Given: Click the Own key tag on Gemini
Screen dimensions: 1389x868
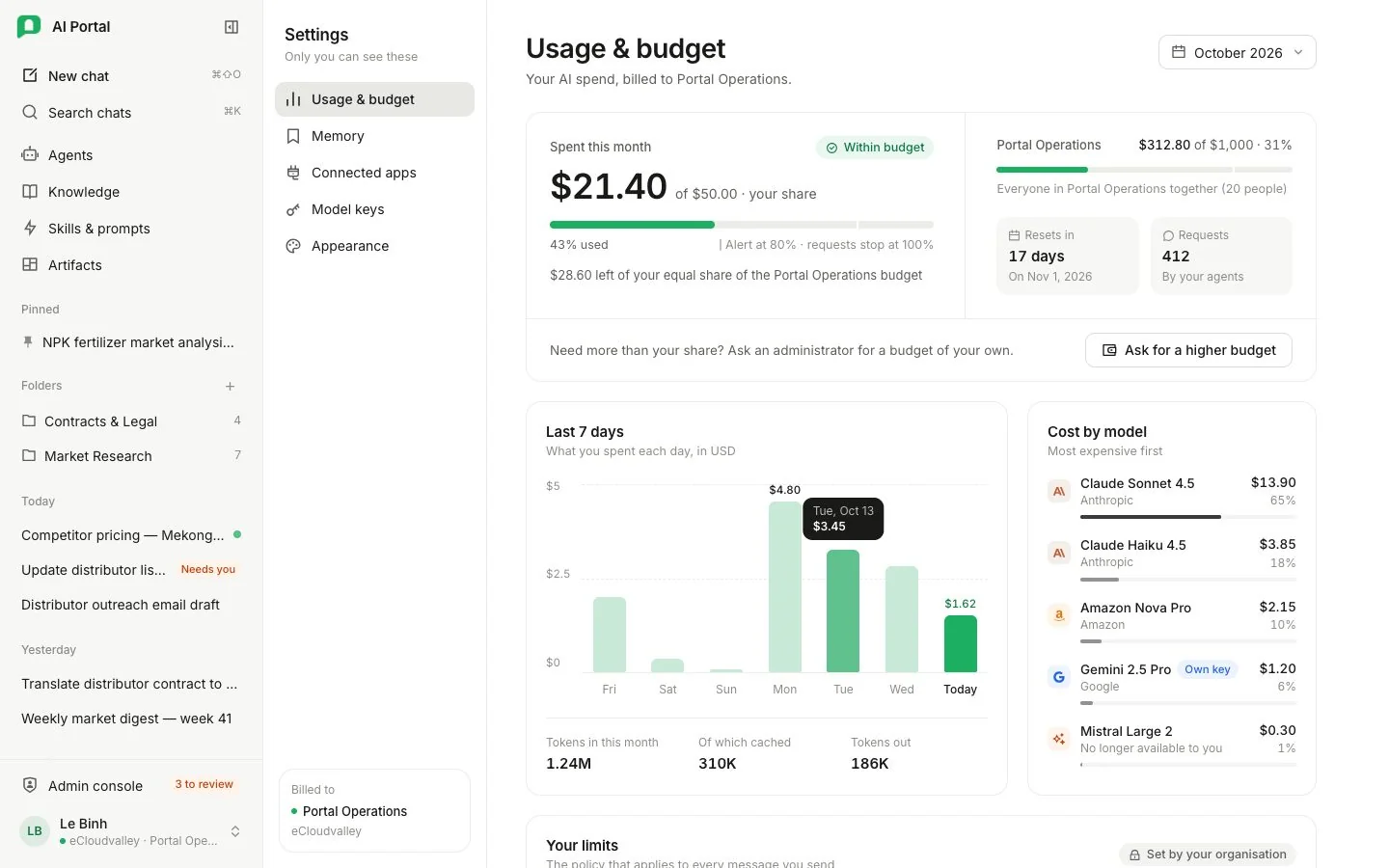Looking at the screenshot, I should tap(1208, 669).
